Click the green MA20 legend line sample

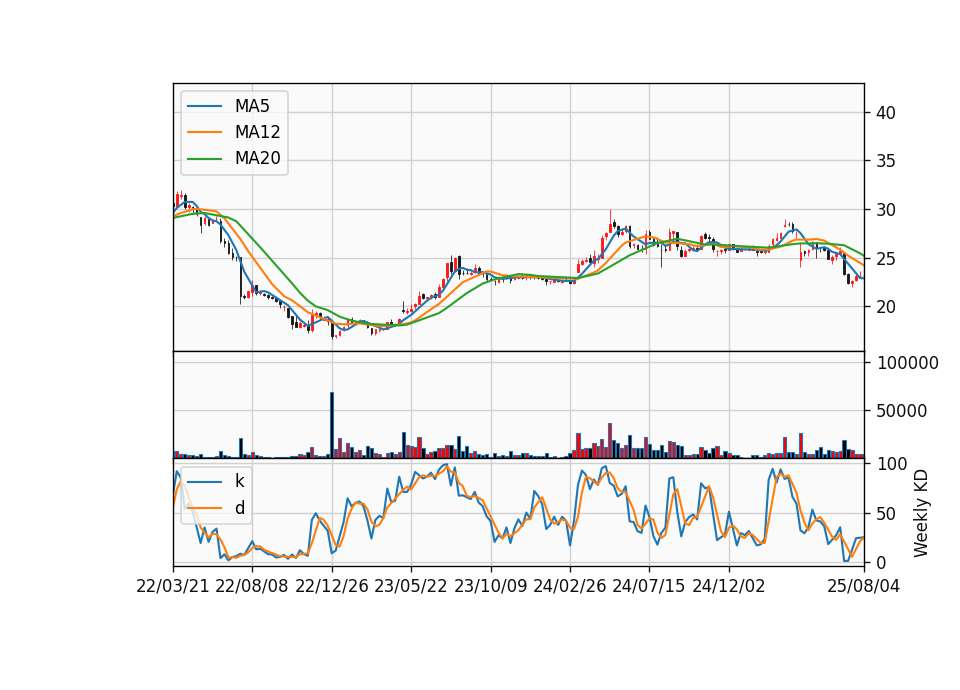tap(204, 159)
